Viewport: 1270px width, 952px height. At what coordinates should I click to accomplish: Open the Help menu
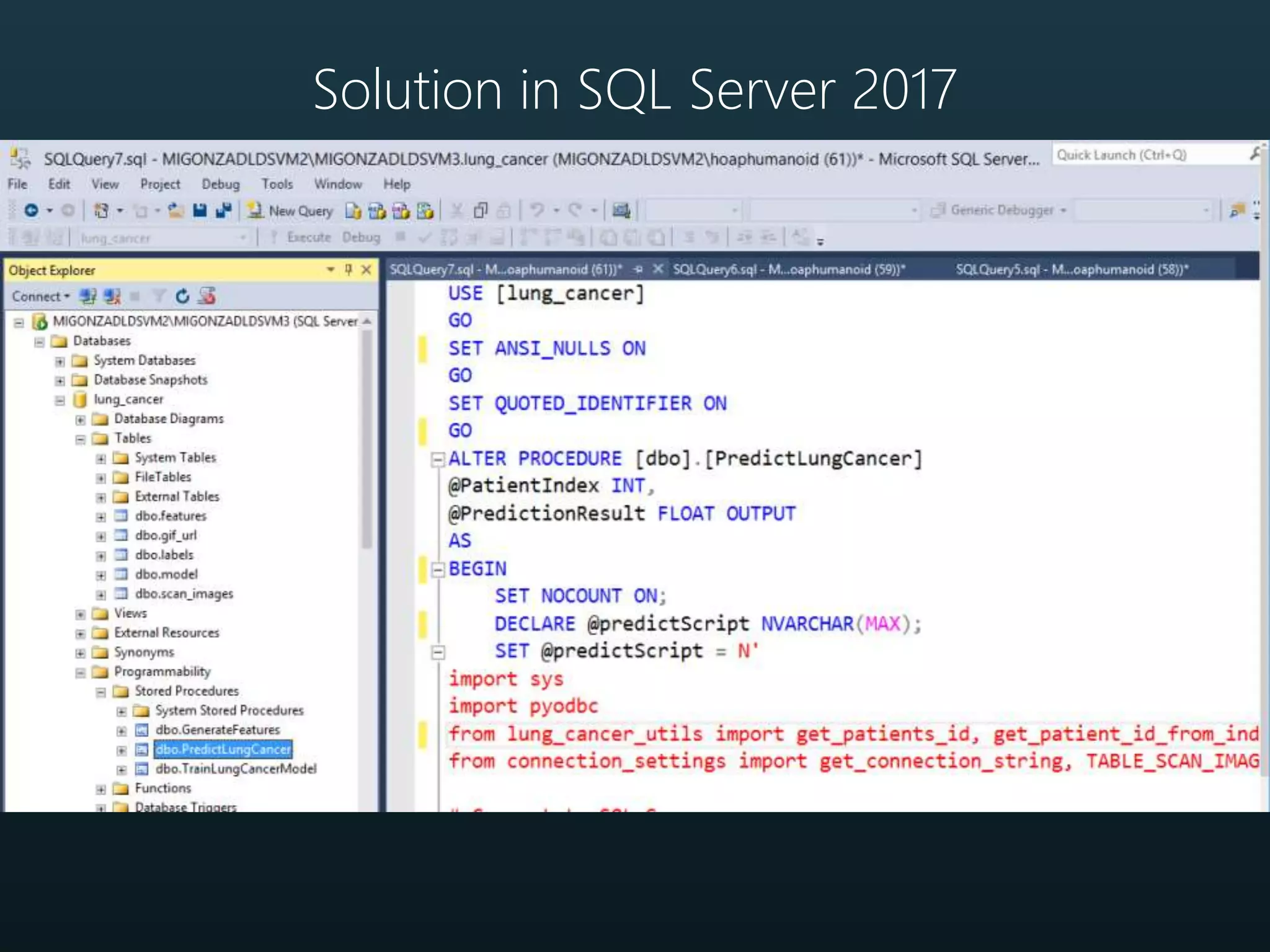397,184
